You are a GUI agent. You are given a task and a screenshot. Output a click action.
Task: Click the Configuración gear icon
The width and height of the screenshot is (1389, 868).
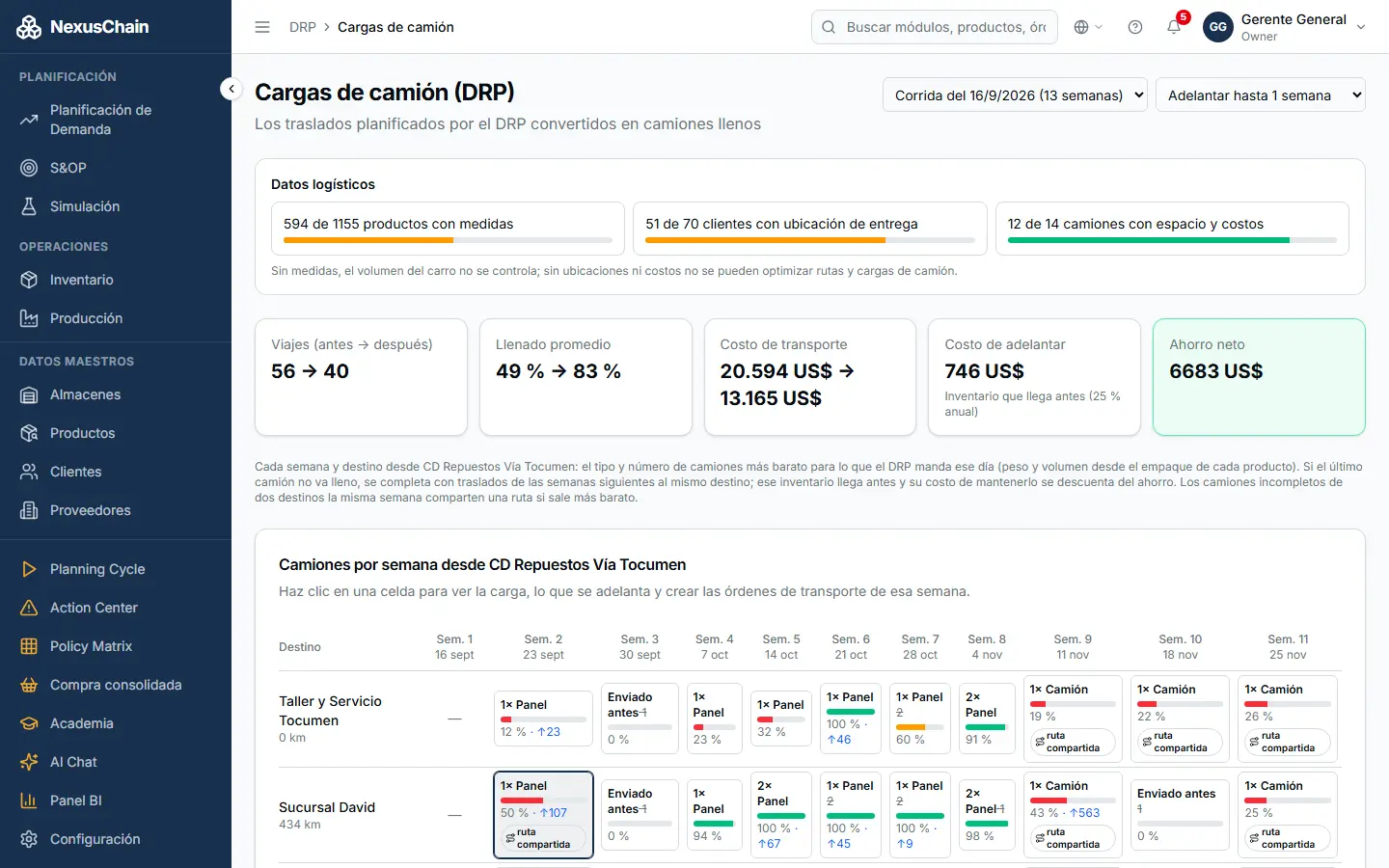click(29, 839)
